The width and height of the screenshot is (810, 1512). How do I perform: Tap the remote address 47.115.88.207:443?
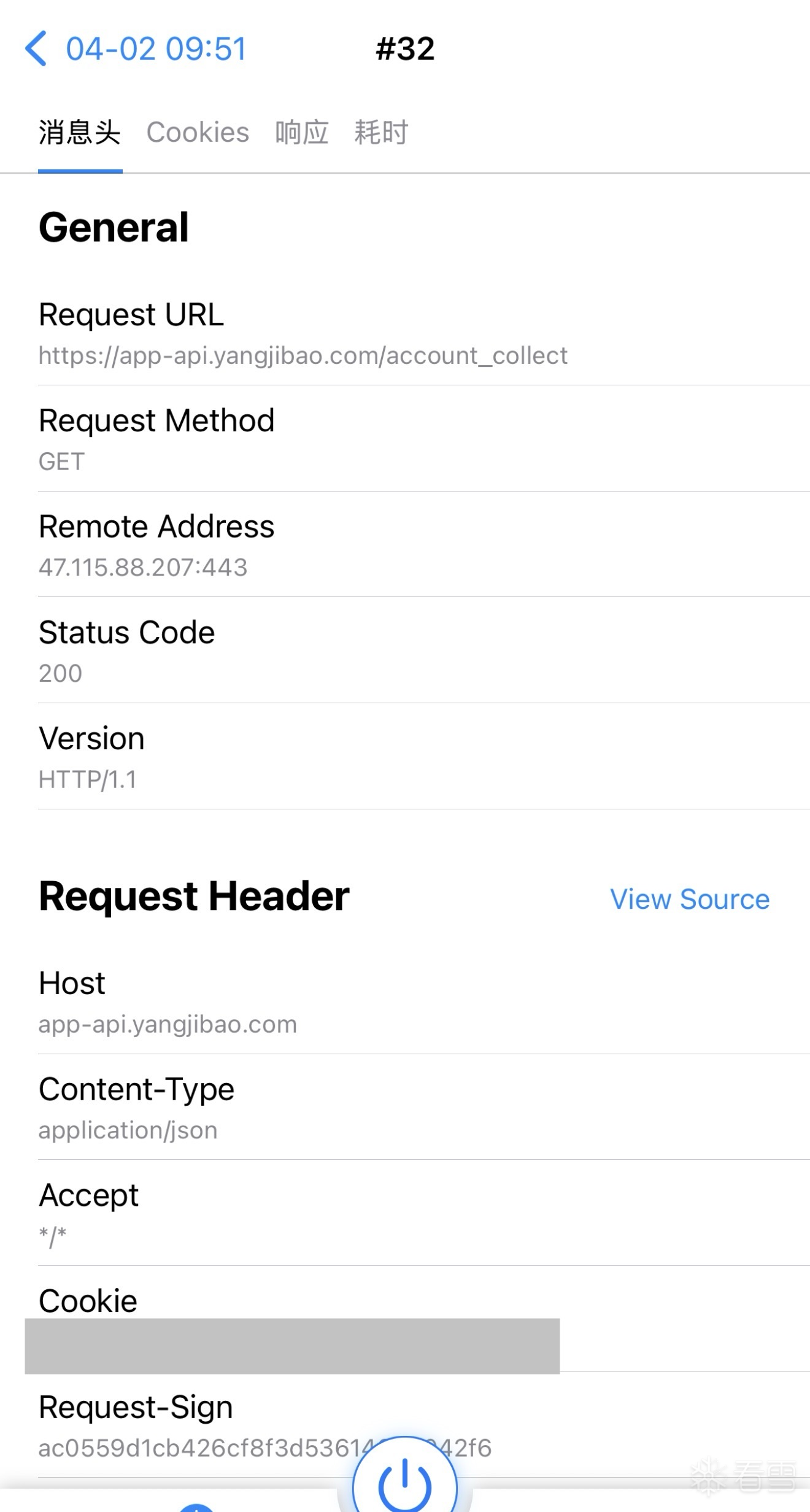coord(143,568)
